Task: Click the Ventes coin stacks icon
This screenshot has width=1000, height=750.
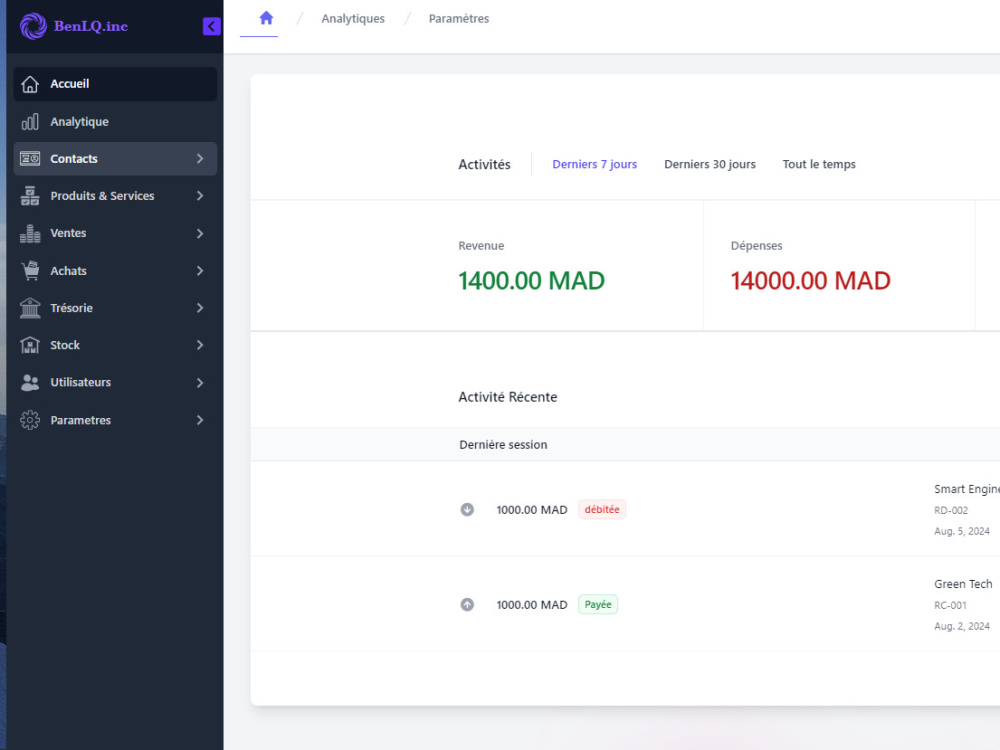Action: point(30,233)
